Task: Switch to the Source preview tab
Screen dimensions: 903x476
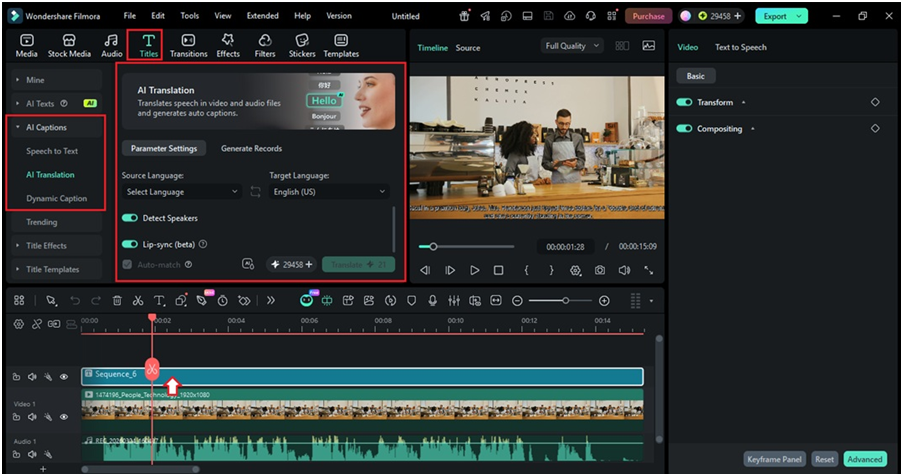Action: 468,48
